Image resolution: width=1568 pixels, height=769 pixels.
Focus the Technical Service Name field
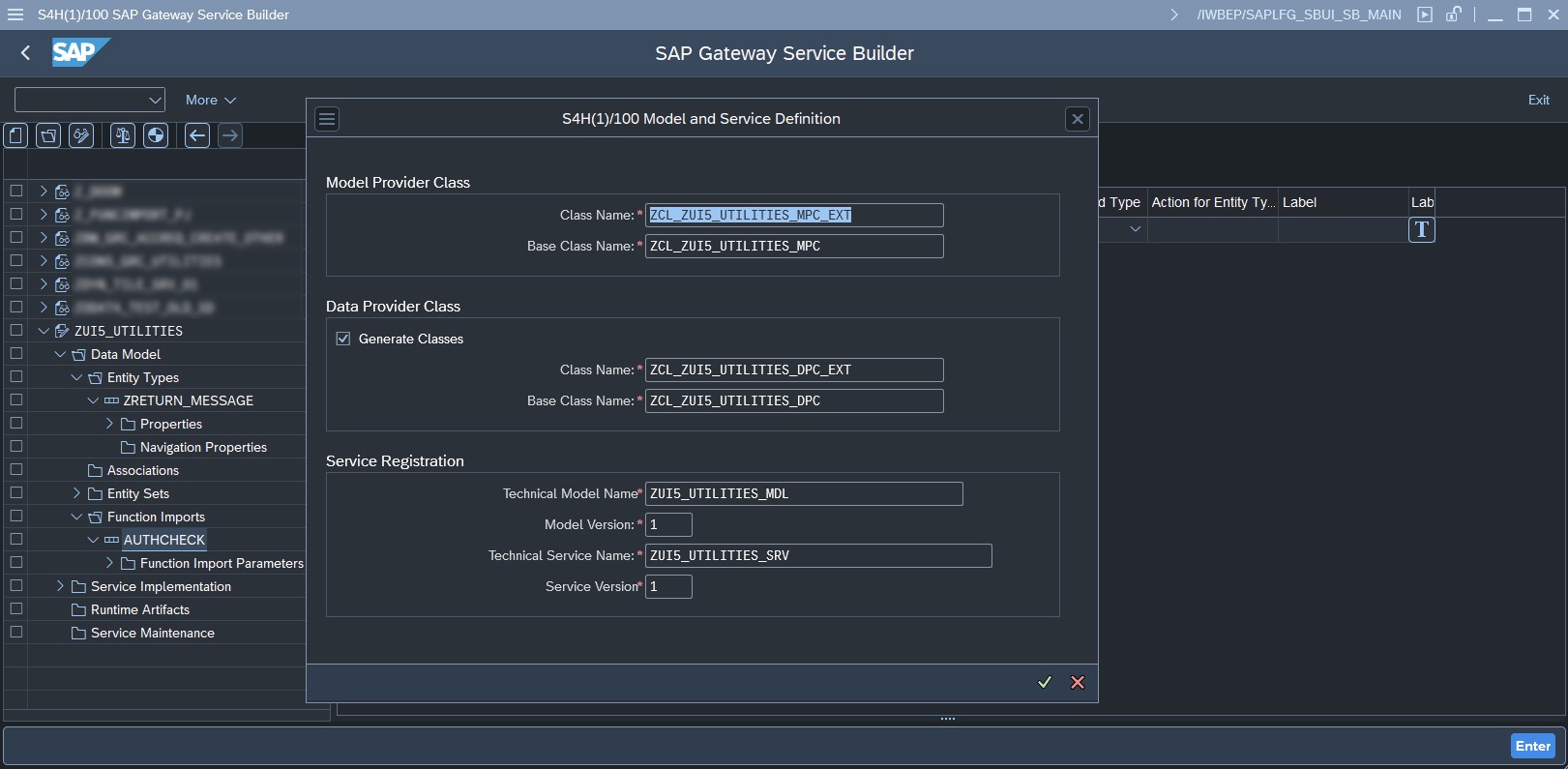click(x=818, y=555)
